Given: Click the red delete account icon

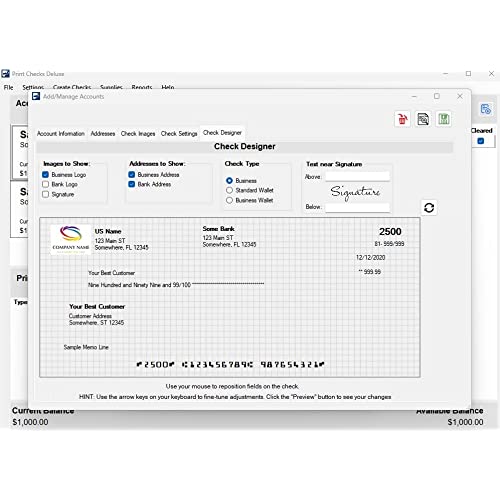Looking at the screenshot, I should click(x=402, y=119).
